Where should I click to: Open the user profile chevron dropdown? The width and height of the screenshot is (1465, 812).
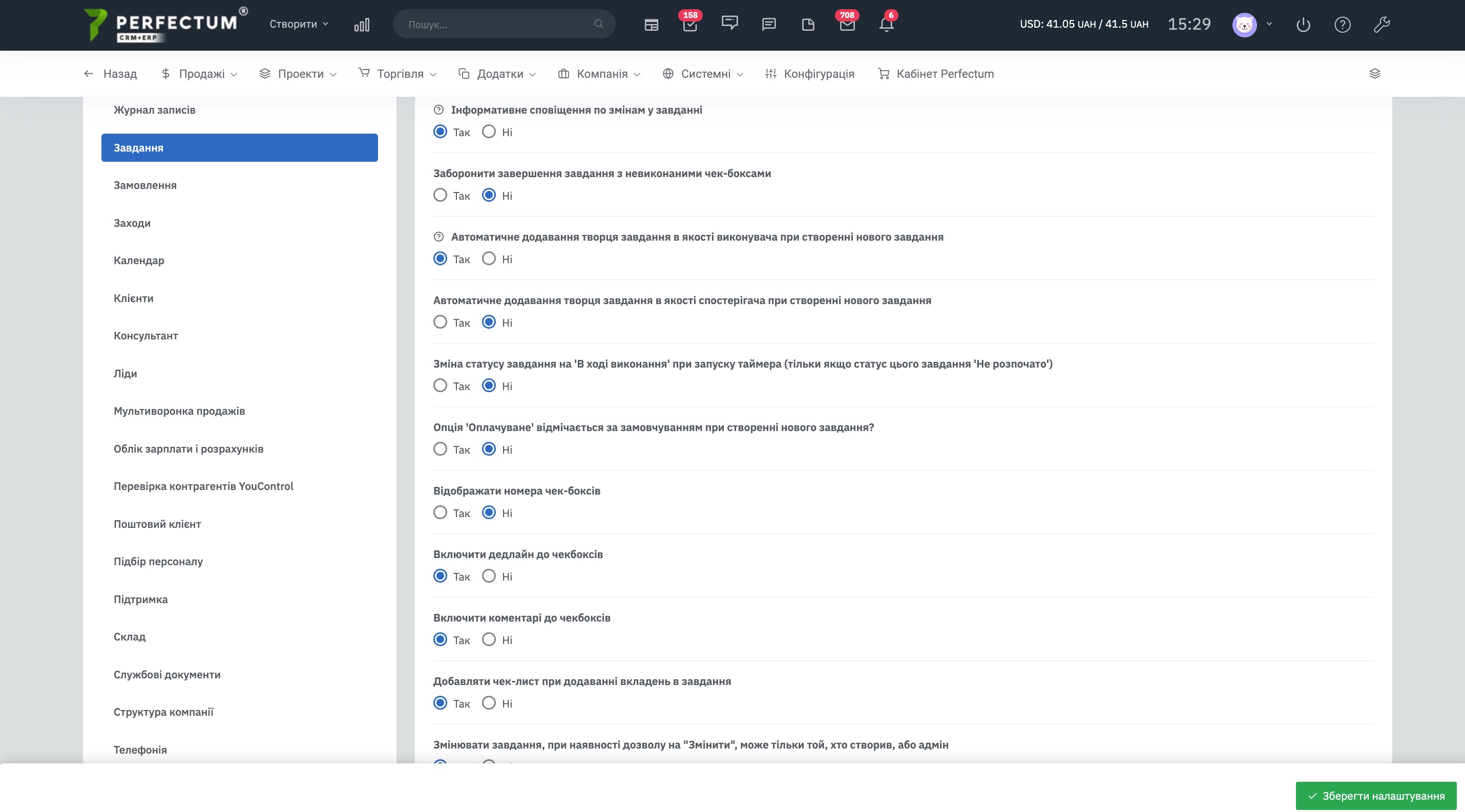click(x=1269, y=24)
